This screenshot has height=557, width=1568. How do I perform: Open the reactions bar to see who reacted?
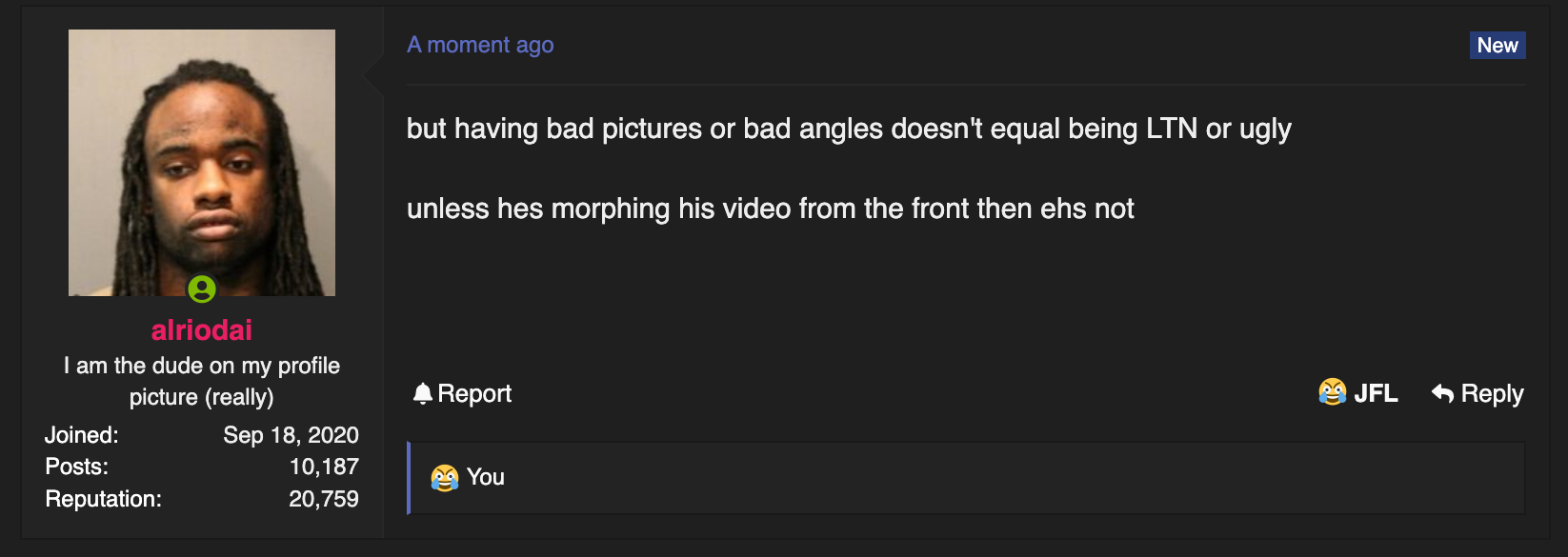966,478
